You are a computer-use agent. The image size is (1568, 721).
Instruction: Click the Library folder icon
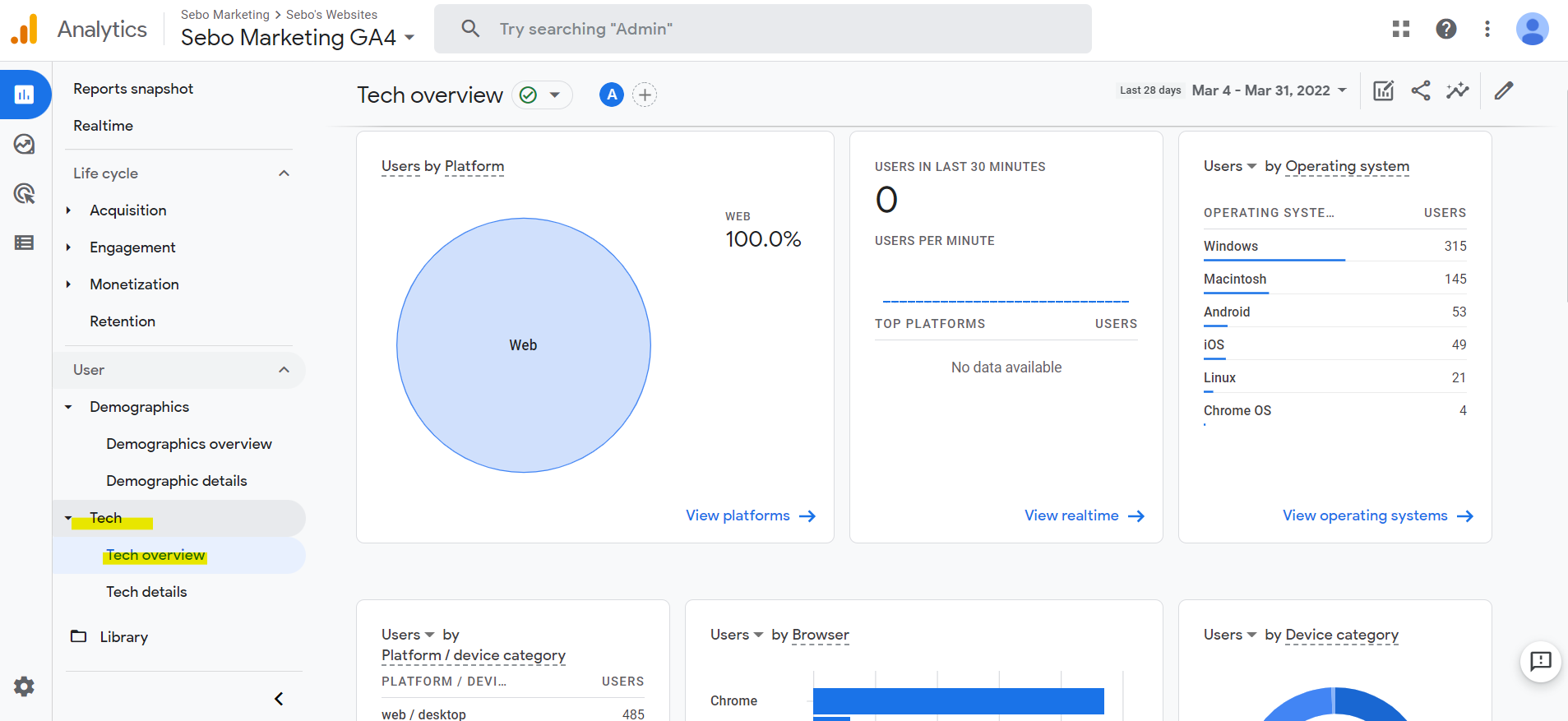pyautogui.click(x=79, y=636)
